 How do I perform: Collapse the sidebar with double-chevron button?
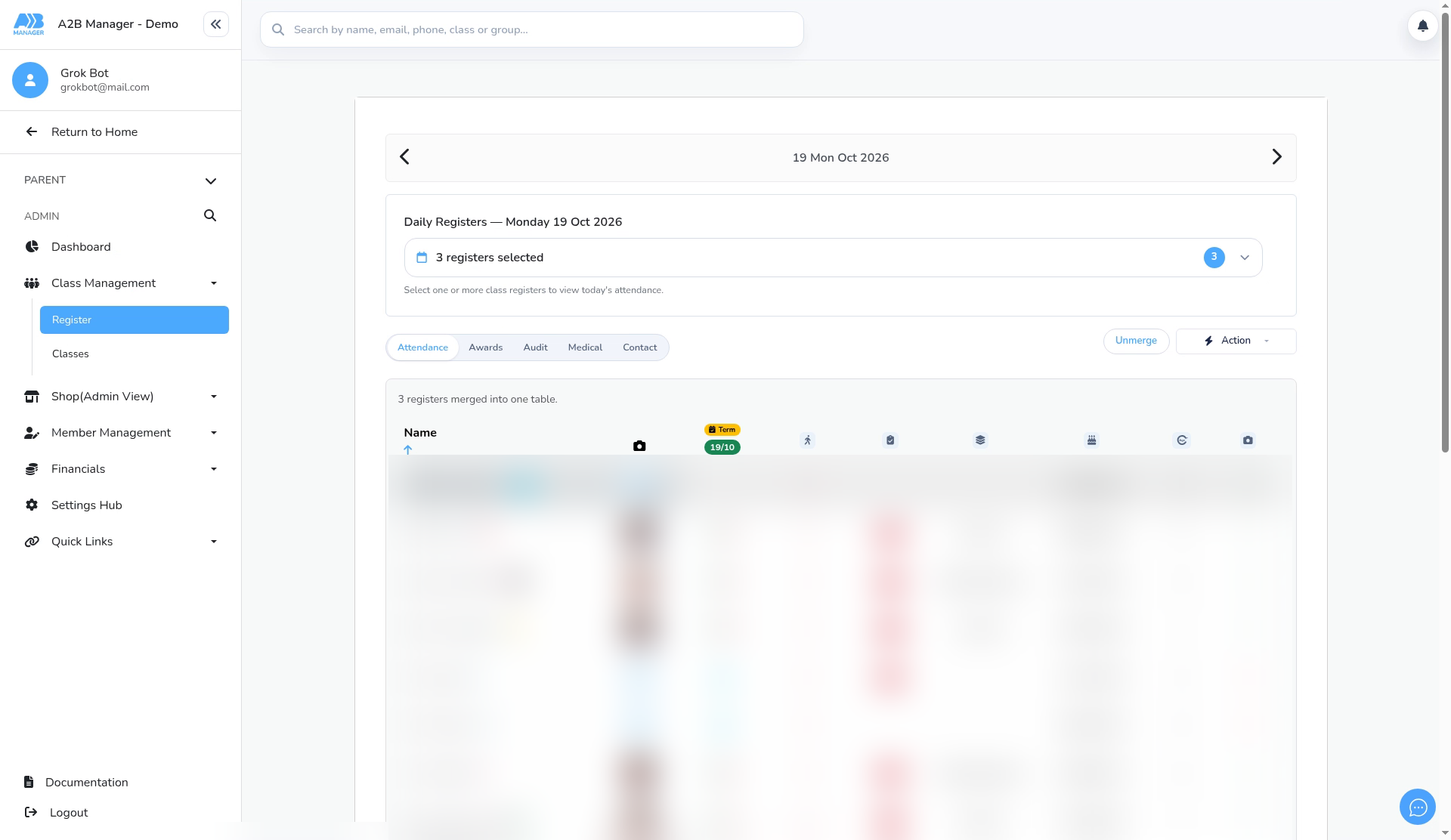coord(215,24)
